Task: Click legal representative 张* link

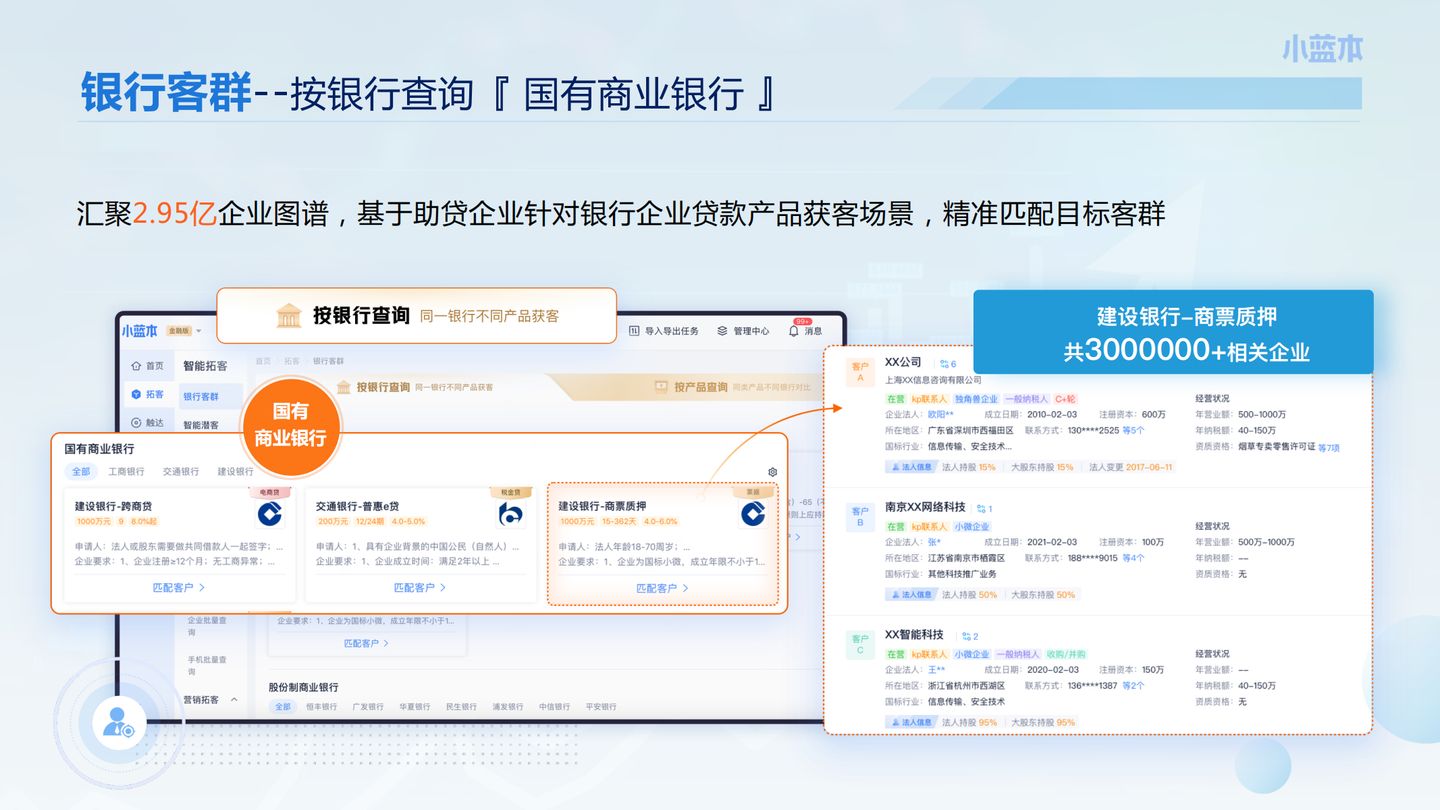Action: [x=935, y=542]
